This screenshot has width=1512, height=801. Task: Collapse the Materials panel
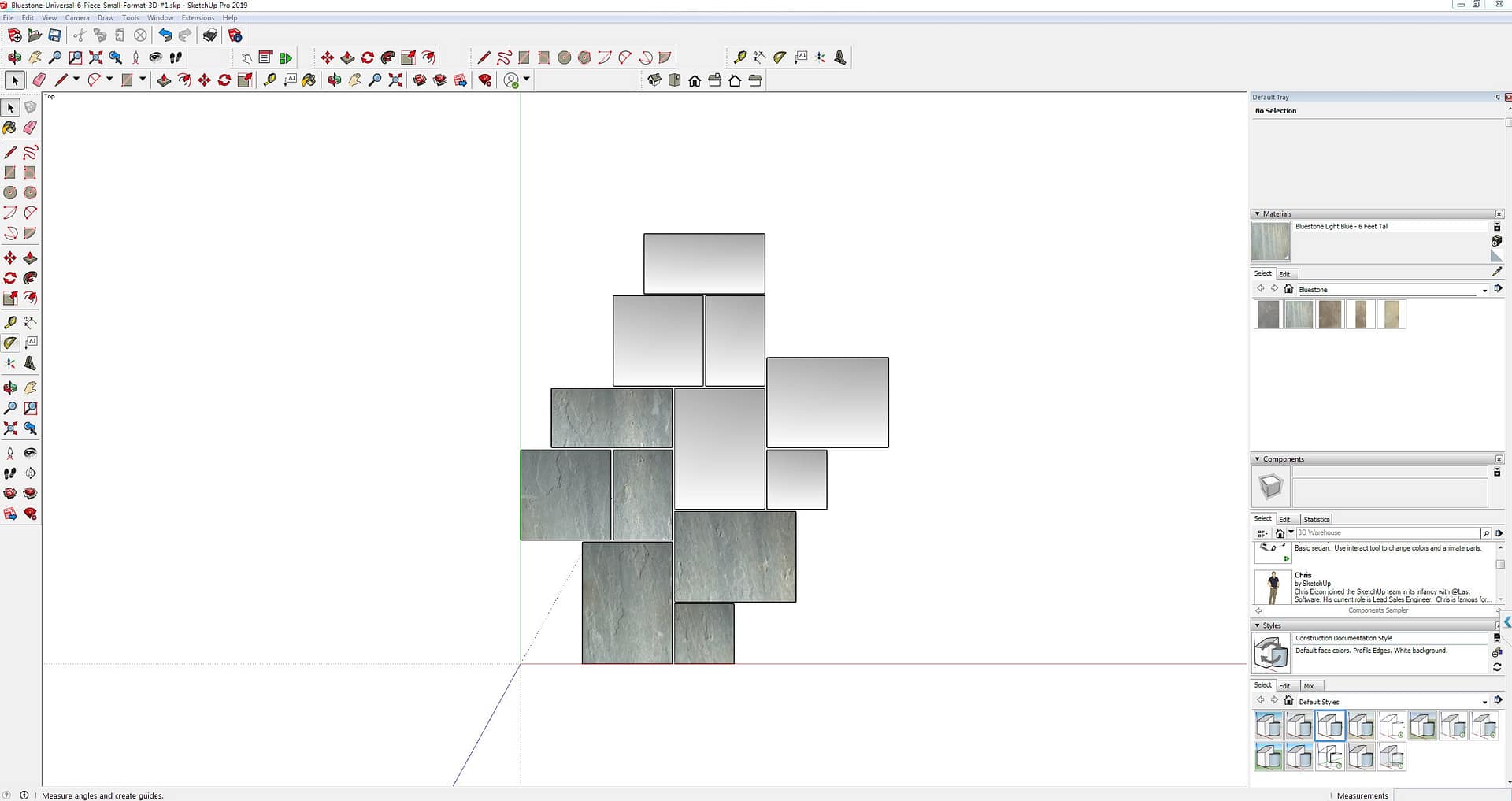(x=1257, y=214)
